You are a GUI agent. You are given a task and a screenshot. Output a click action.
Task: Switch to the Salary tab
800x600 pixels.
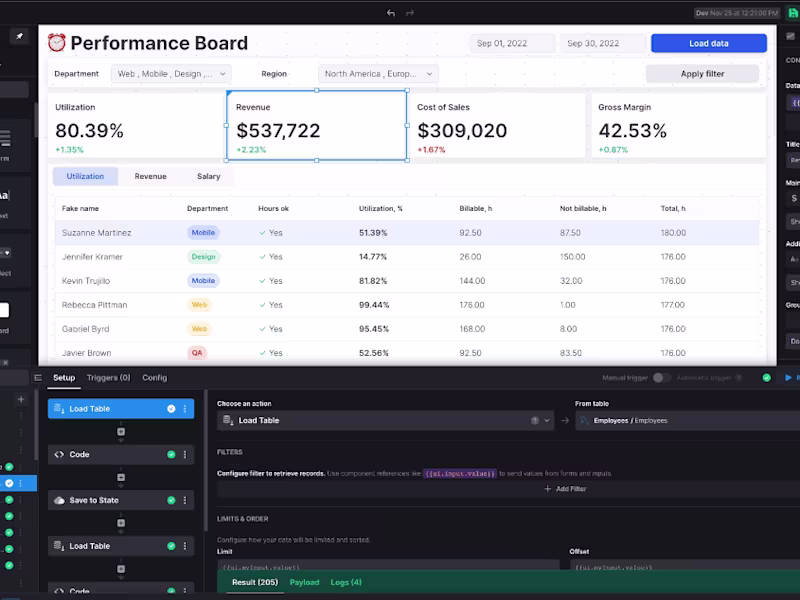click(x=209, y=176)
